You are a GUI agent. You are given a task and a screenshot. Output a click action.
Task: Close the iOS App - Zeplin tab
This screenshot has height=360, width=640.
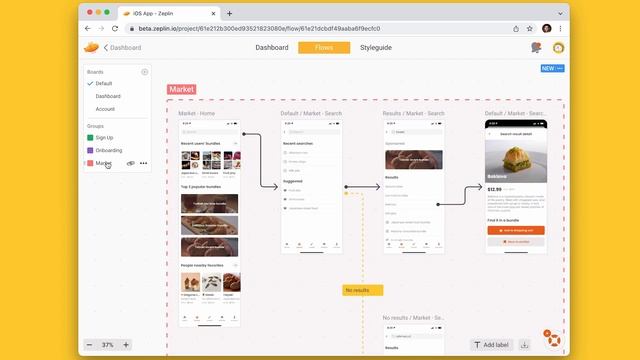pyautogui.click(x=213, y=13)
